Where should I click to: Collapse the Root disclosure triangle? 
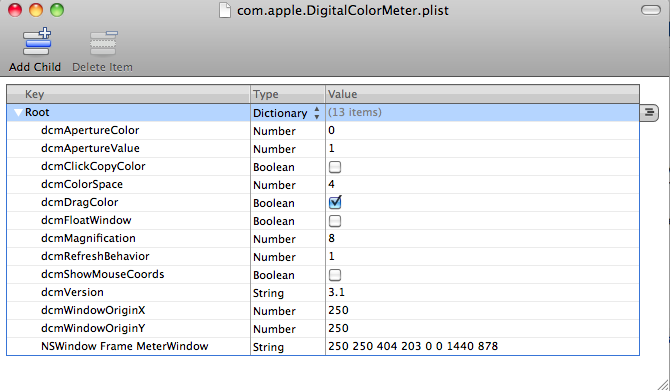coord(18,113)
